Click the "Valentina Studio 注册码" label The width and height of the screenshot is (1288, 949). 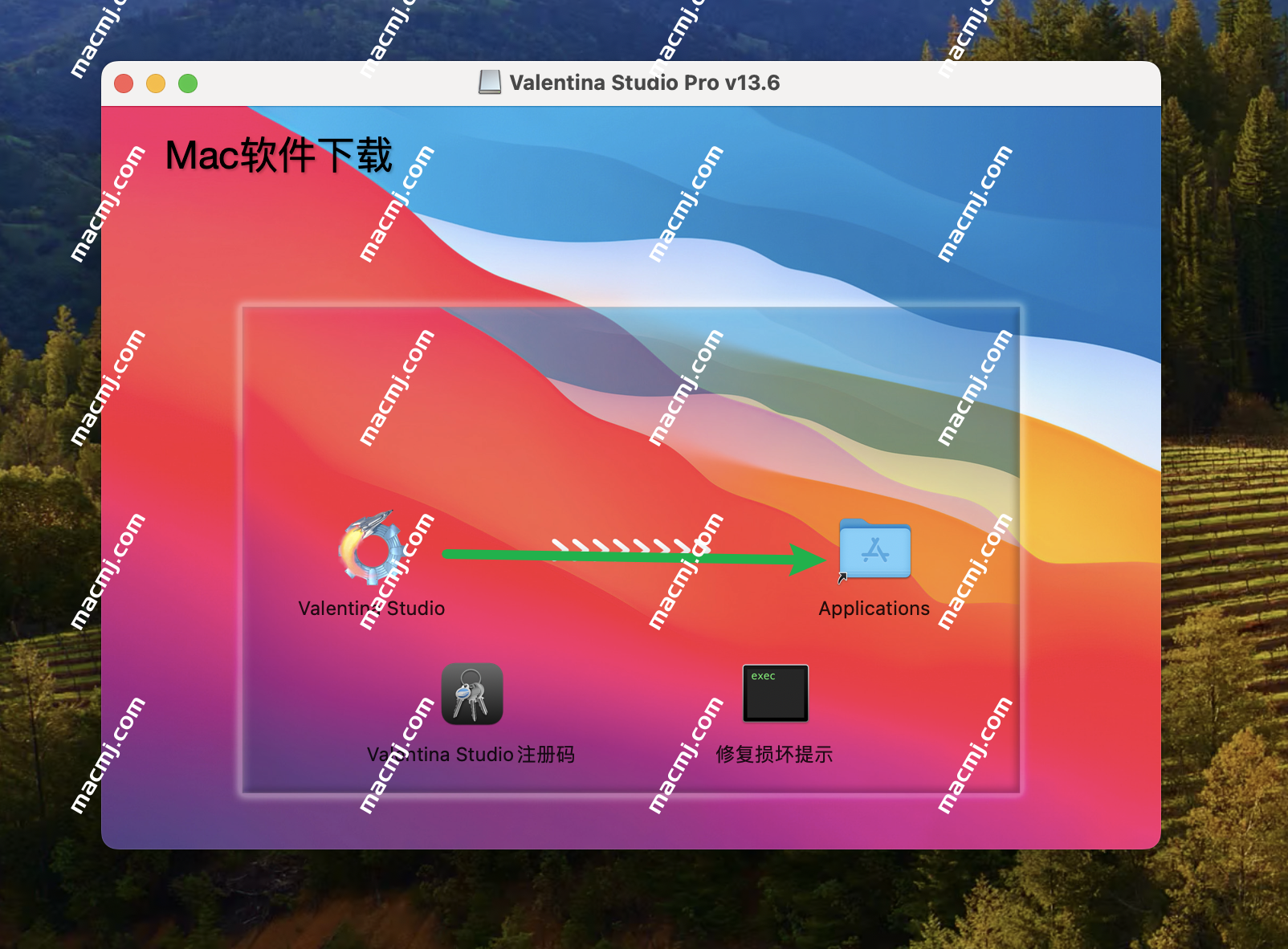(x=471, y=755)
